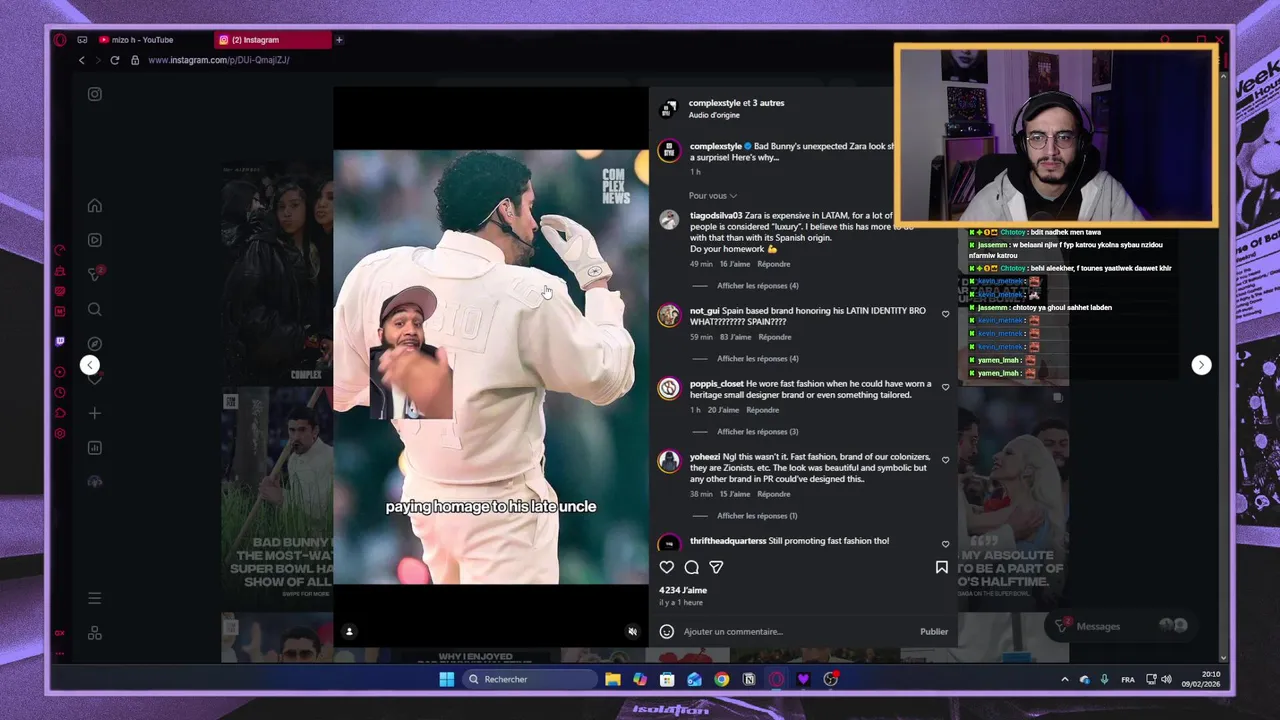Open Microsoft Store from the taskbar
1280x720 pixels.
(x=667, y=679)
